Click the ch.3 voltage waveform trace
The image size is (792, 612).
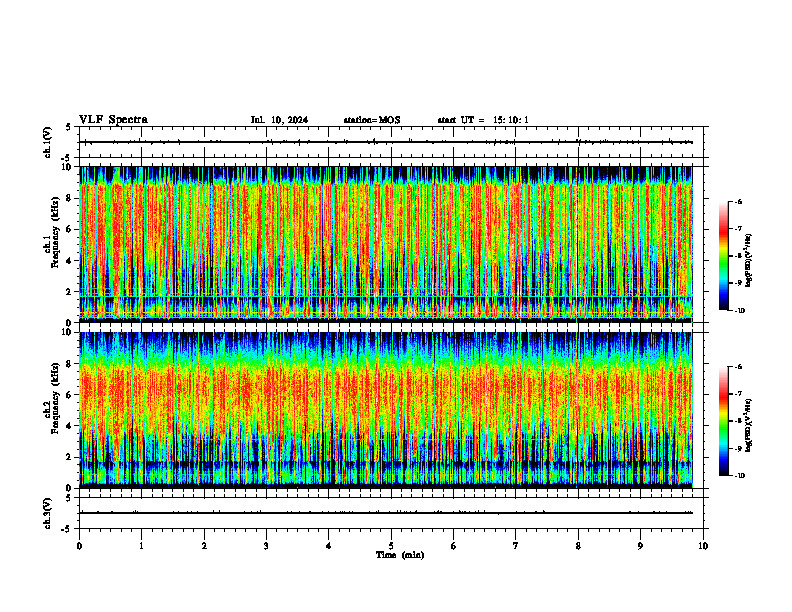386,513
